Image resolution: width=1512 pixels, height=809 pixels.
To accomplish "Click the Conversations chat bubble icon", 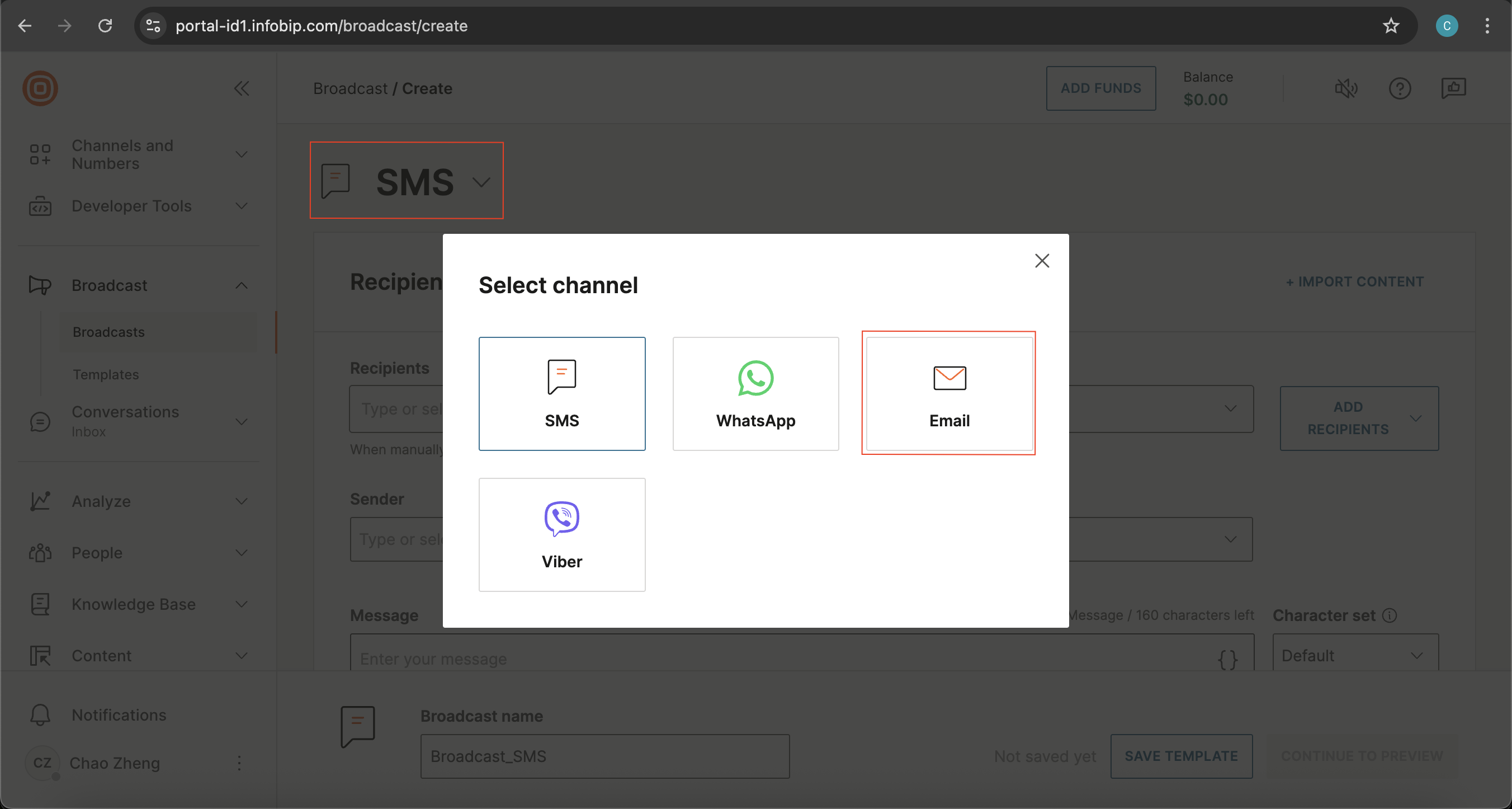I will coord(40,421).
